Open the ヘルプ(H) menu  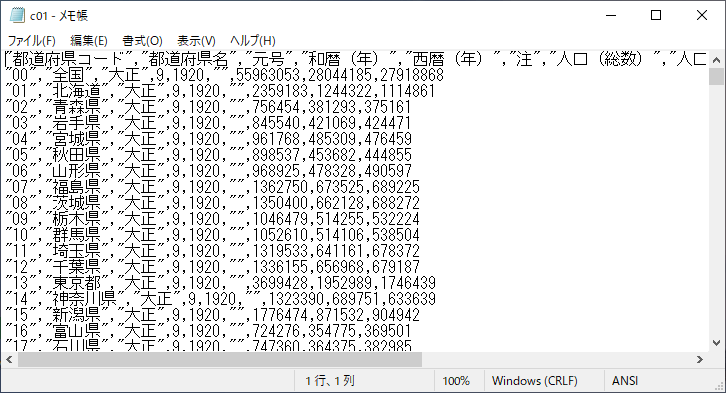(x=253, y=41)
